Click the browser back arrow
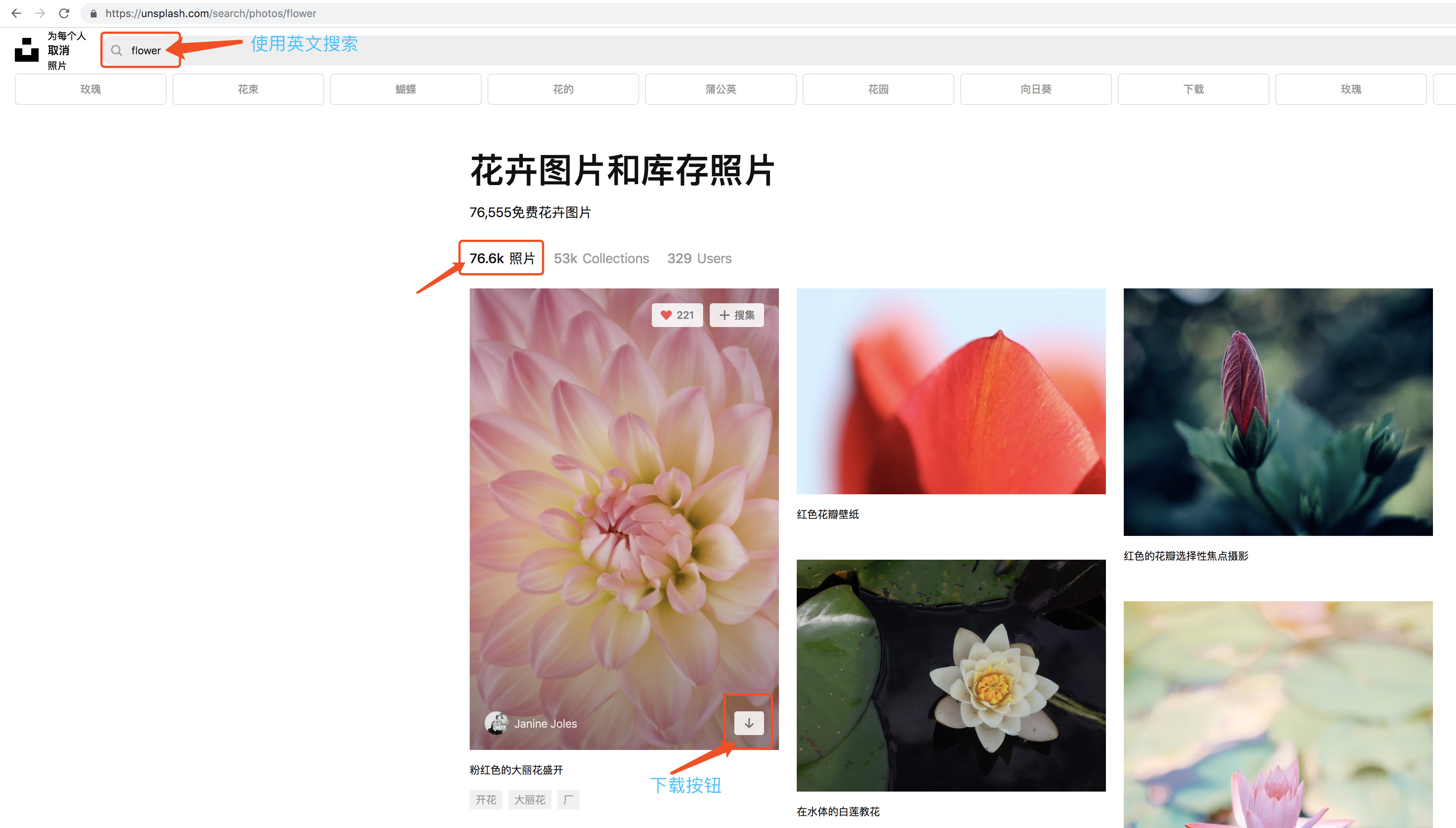The width and height of the screenshot is (1456, 828). pyautogui.click(x=16, y=13)
